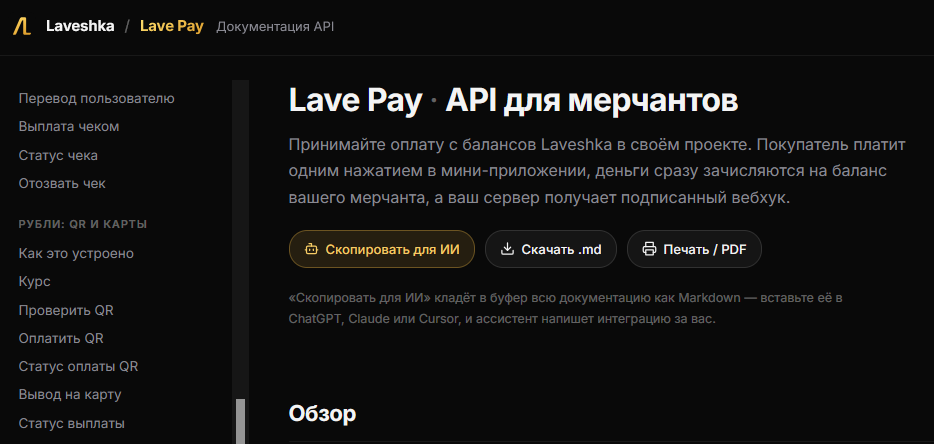Go to Статус выплаты sidebar link
Viewport: 934px width, 444px height.
coord(71,424)
